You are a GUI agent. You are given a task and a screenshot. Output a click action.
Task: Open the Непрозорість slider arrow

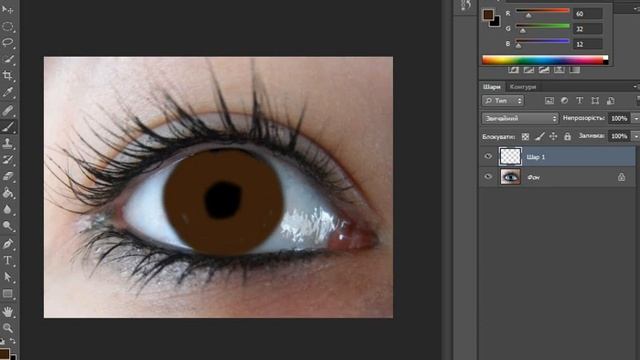(x=636, y=118)
